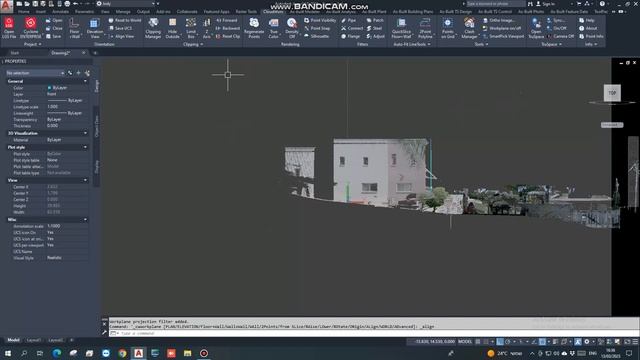
Task: Launch the Cyclone ENTERPRISE button
Action: (31, 28)
